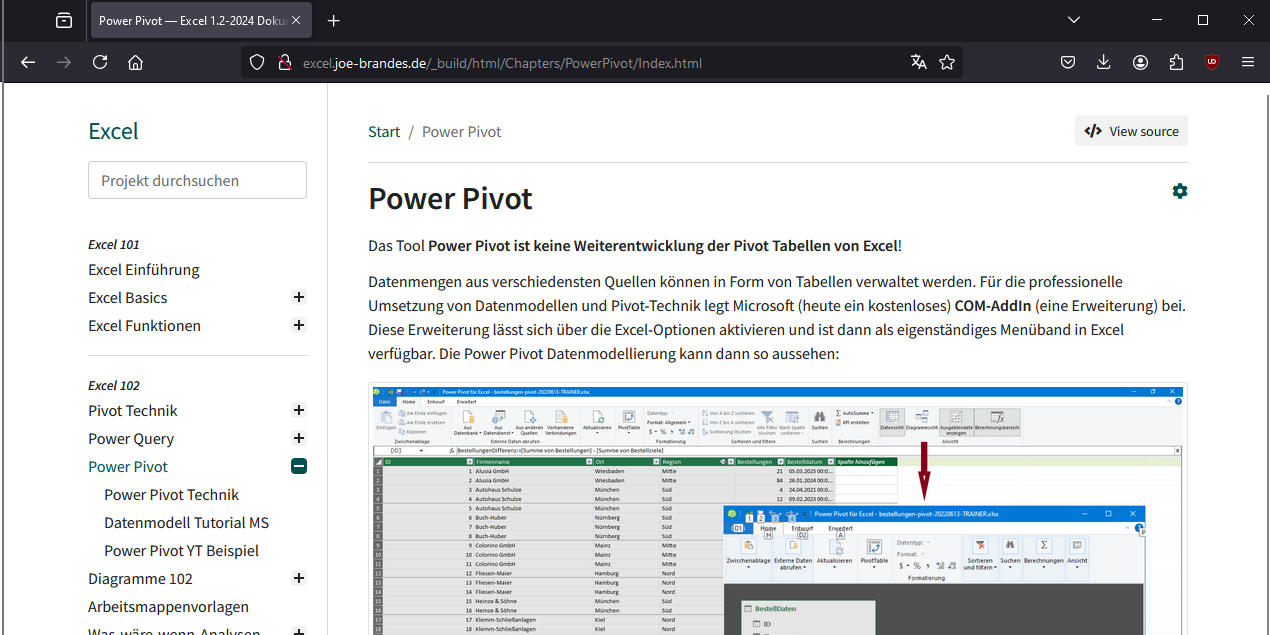Click the browser back arrow
Image resolution: width=1270 pixels, height=635 pixels.
pyautogui.click(x=28, y=62)
